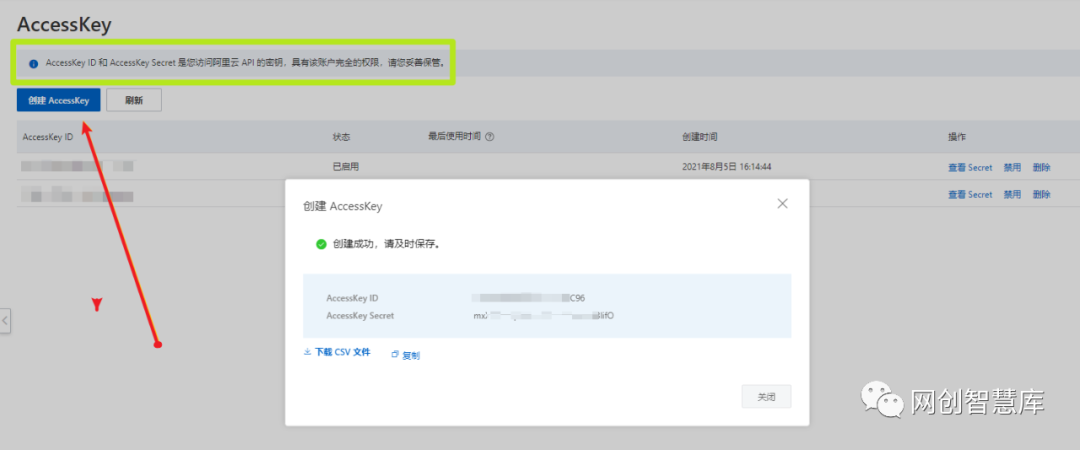Click the date 2021年8月5日 16:14:44
1080x450 pixels.
(727, 167)
